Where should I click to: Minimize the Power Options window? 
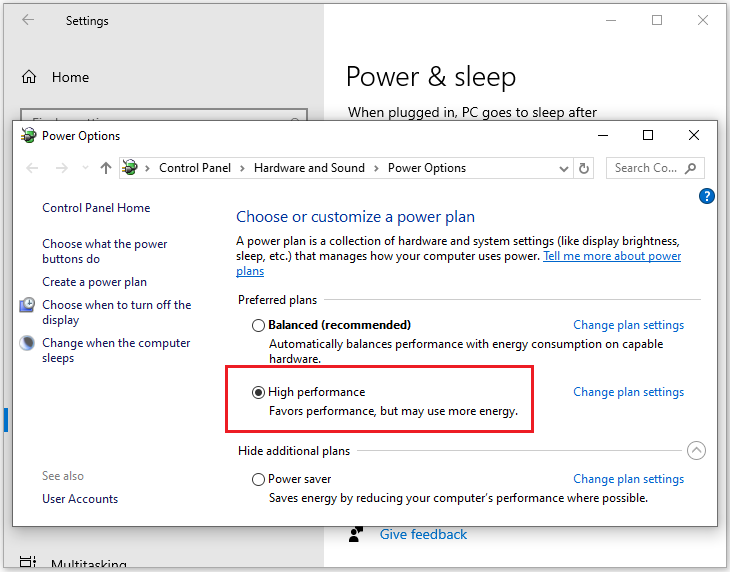click(x=603, y=135)
